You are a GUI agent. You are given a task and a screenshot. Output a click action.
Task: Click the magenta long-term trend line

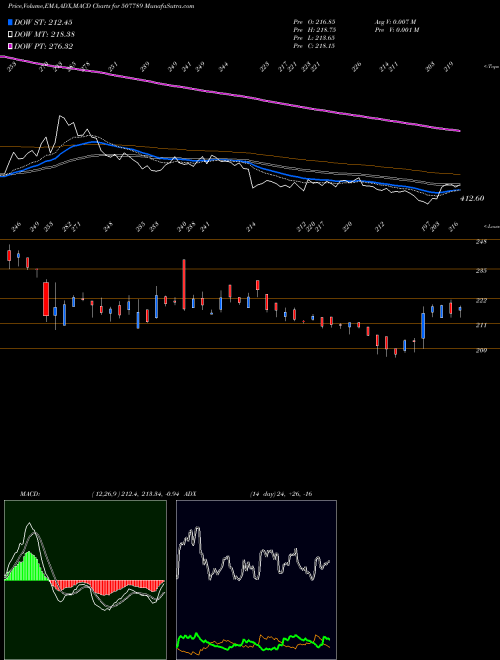click(230, 93)
